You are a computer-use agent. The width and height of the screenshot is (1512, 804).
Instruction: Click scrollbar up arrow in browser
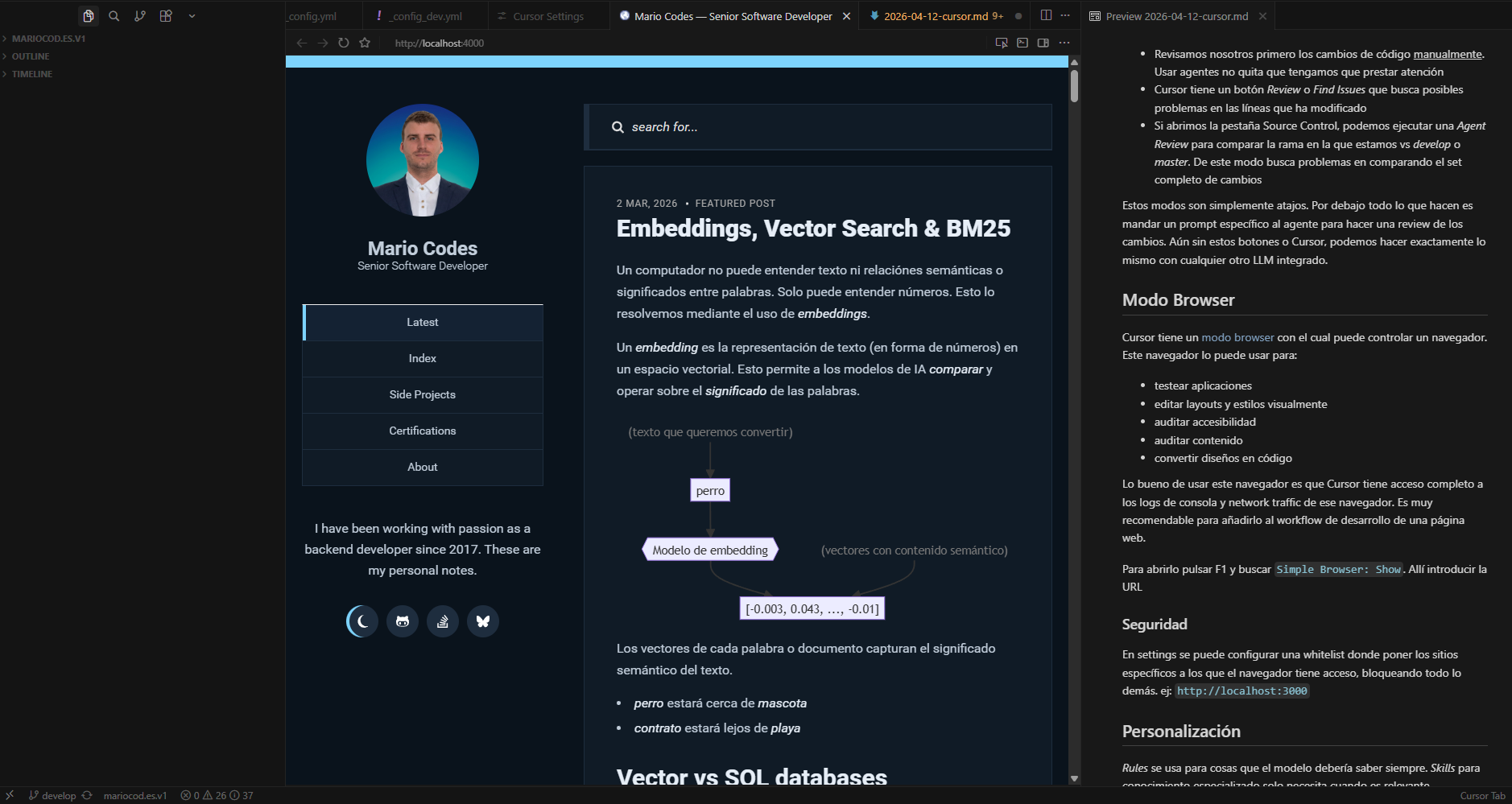1074,62
